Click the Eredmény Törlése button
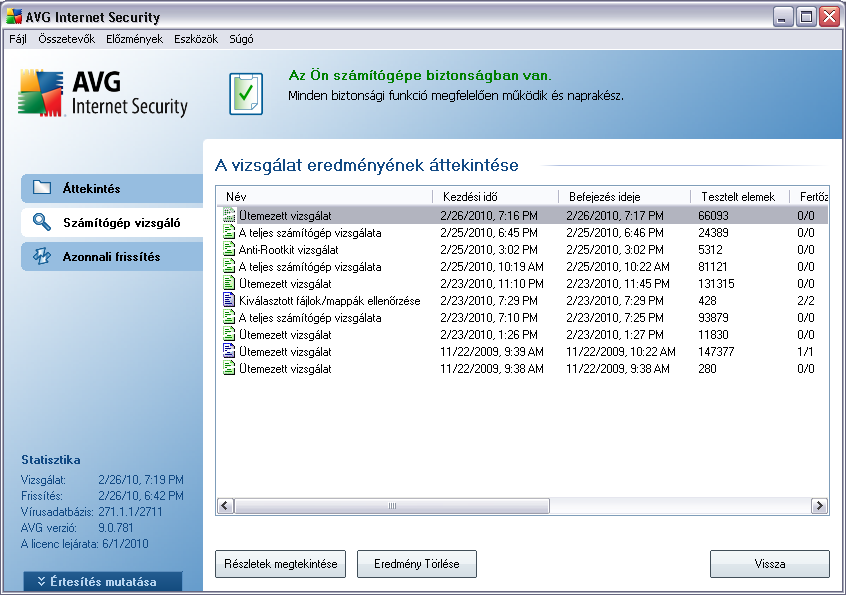Viewport: 846px width, 595px height. [x=417, y=564]
